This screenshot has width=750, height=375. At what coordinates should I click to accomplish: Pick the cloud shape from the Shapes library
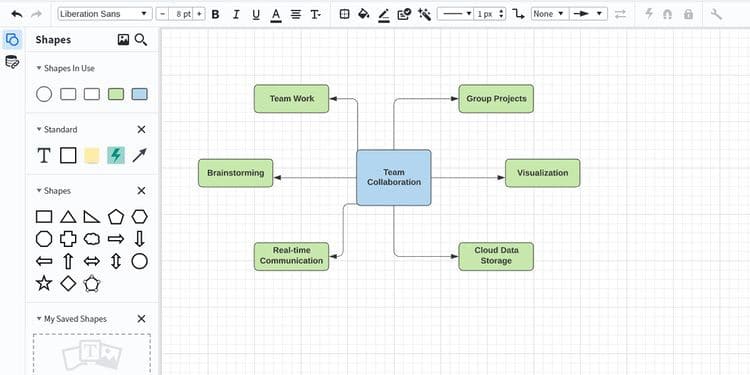[92, 239]
